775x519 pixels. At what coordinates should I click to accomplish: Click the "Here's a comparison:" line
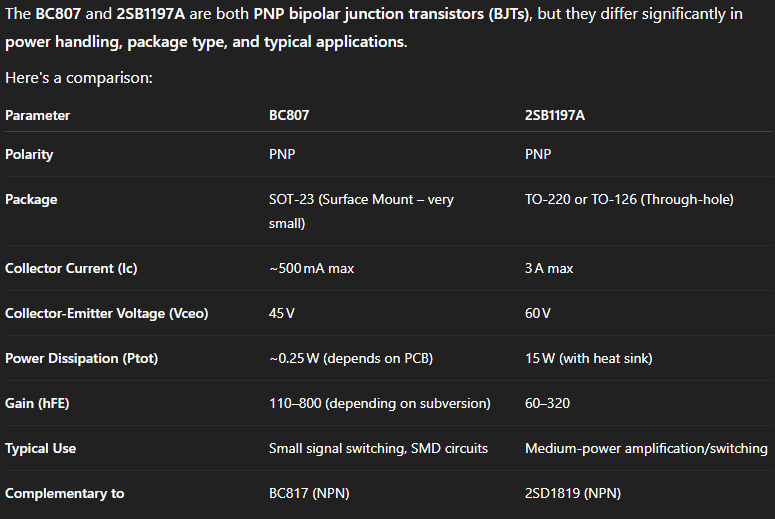coord(78,77)
